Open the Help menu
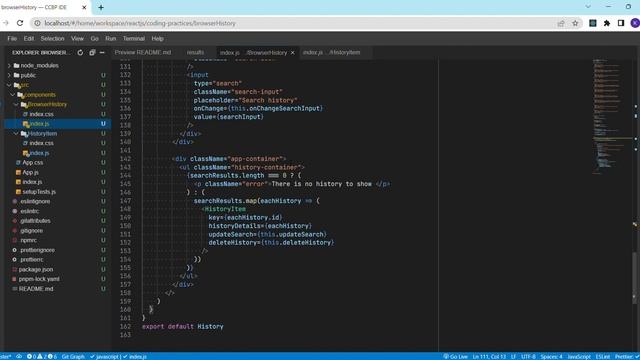This screenshot has height=360, width=640. click(158, 38)
